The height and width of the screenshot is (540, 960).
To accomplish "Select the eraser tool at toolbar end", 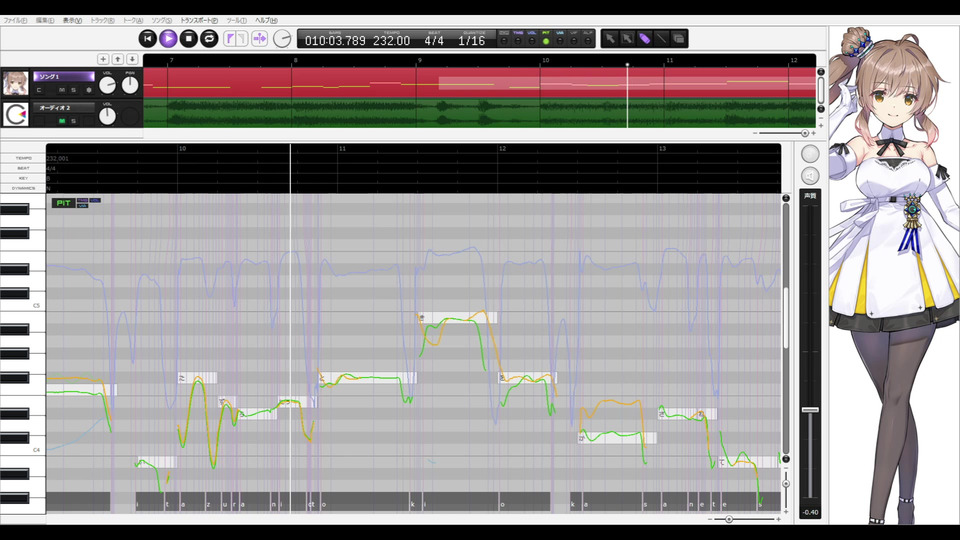I will [678, 39].
